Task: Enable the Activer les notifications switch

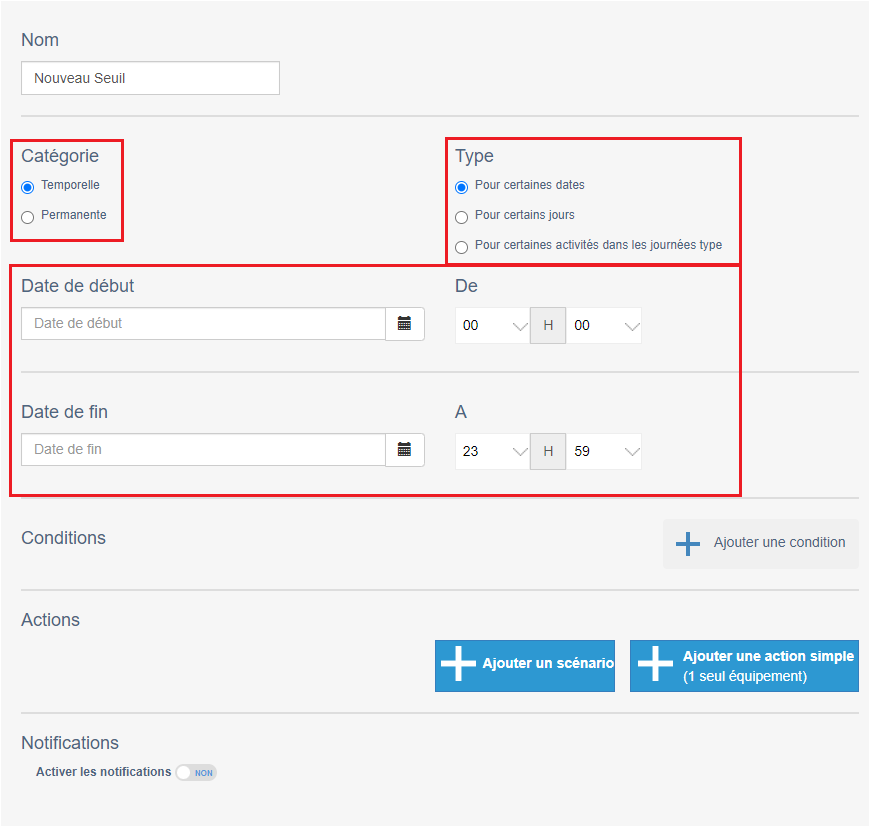Action: coord(196,772)
